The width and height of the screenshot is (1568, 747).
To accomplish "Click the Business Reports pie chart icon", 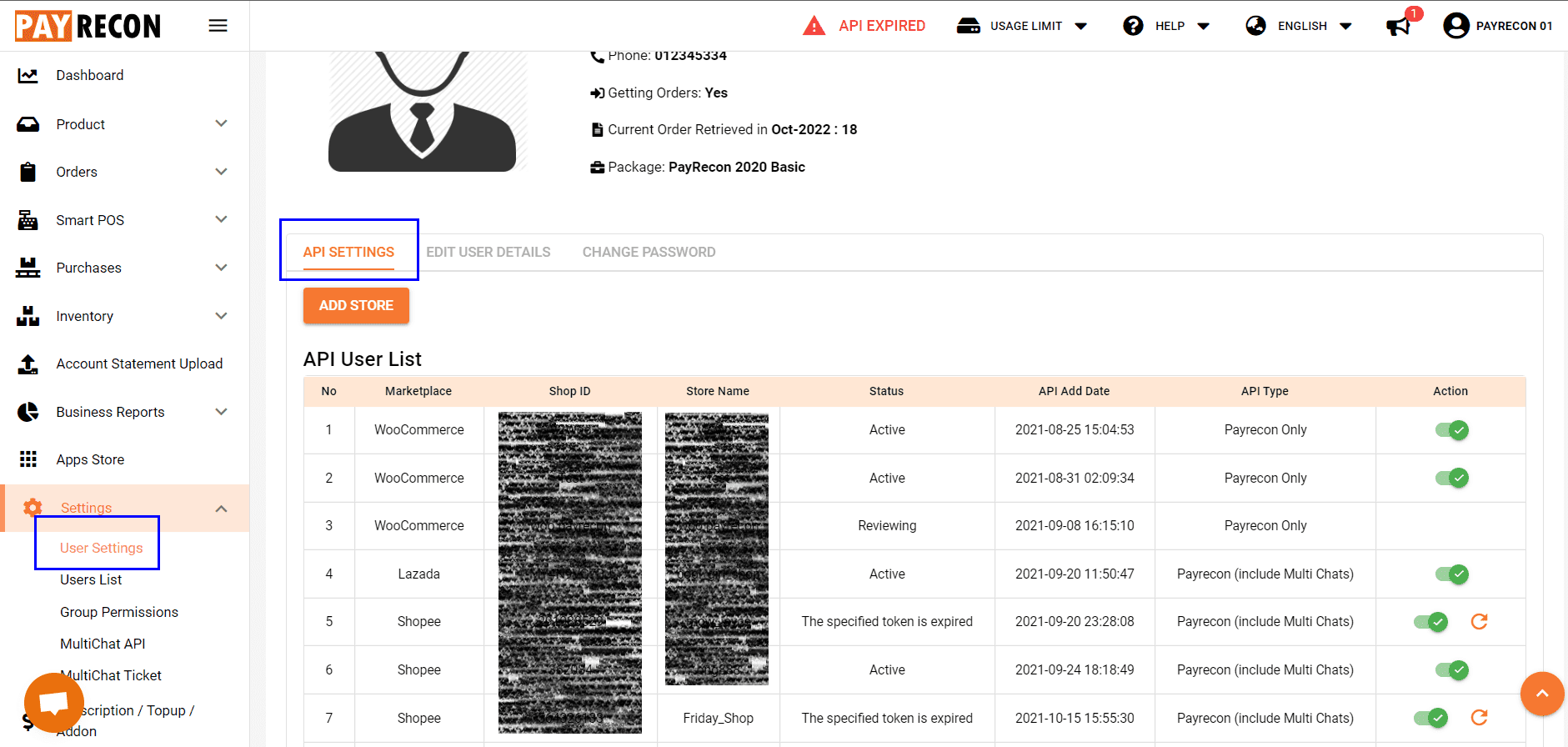I will 28,412.
